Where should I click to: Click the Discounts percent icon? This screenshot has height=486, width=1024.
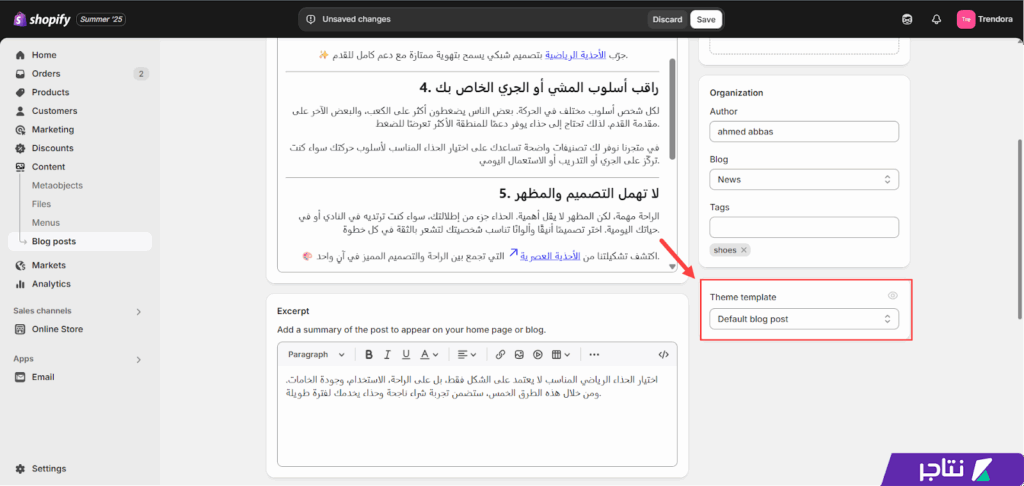click(20, 148)
